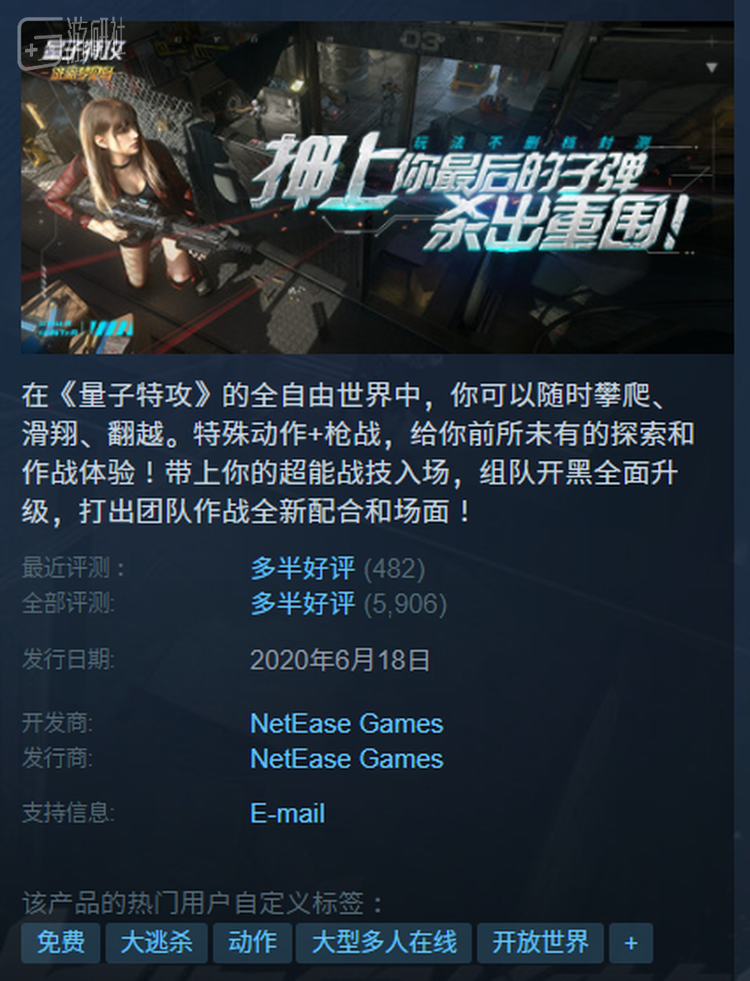Click the 最近评测 label
Screen dimensions: 750x981
click(x=73, y=568)
